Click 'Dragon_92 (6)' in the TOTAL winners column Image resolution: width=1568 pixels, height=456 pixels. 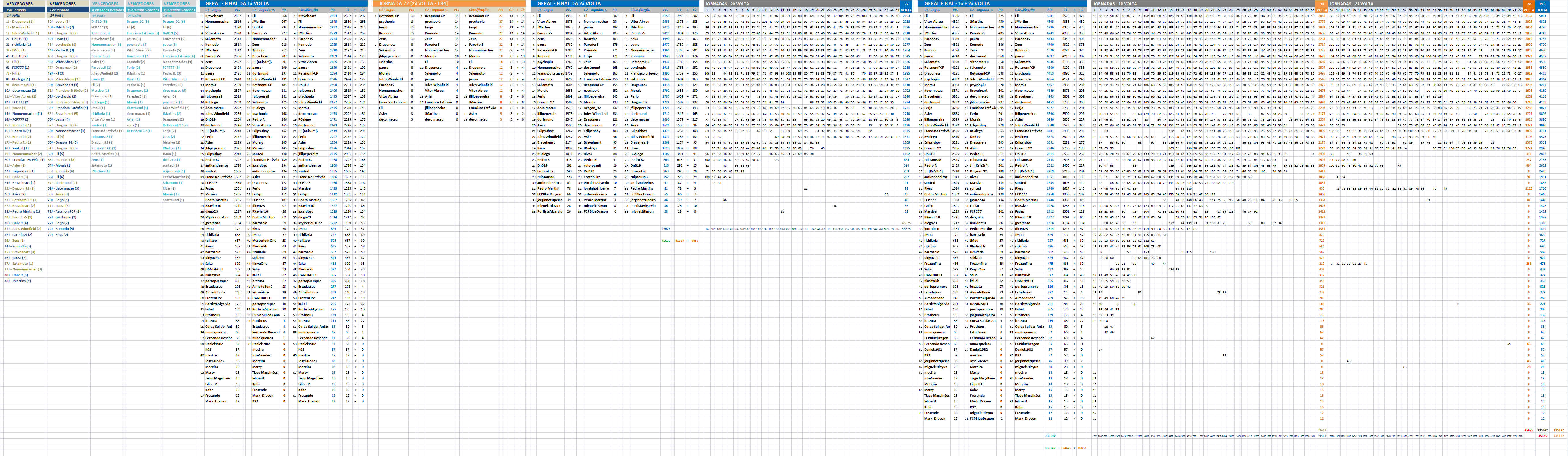coord(179,21)
